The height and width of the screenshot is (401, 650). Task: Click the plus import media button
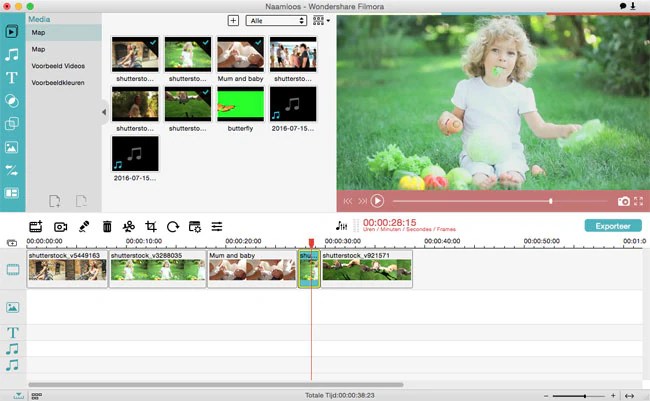233,20
